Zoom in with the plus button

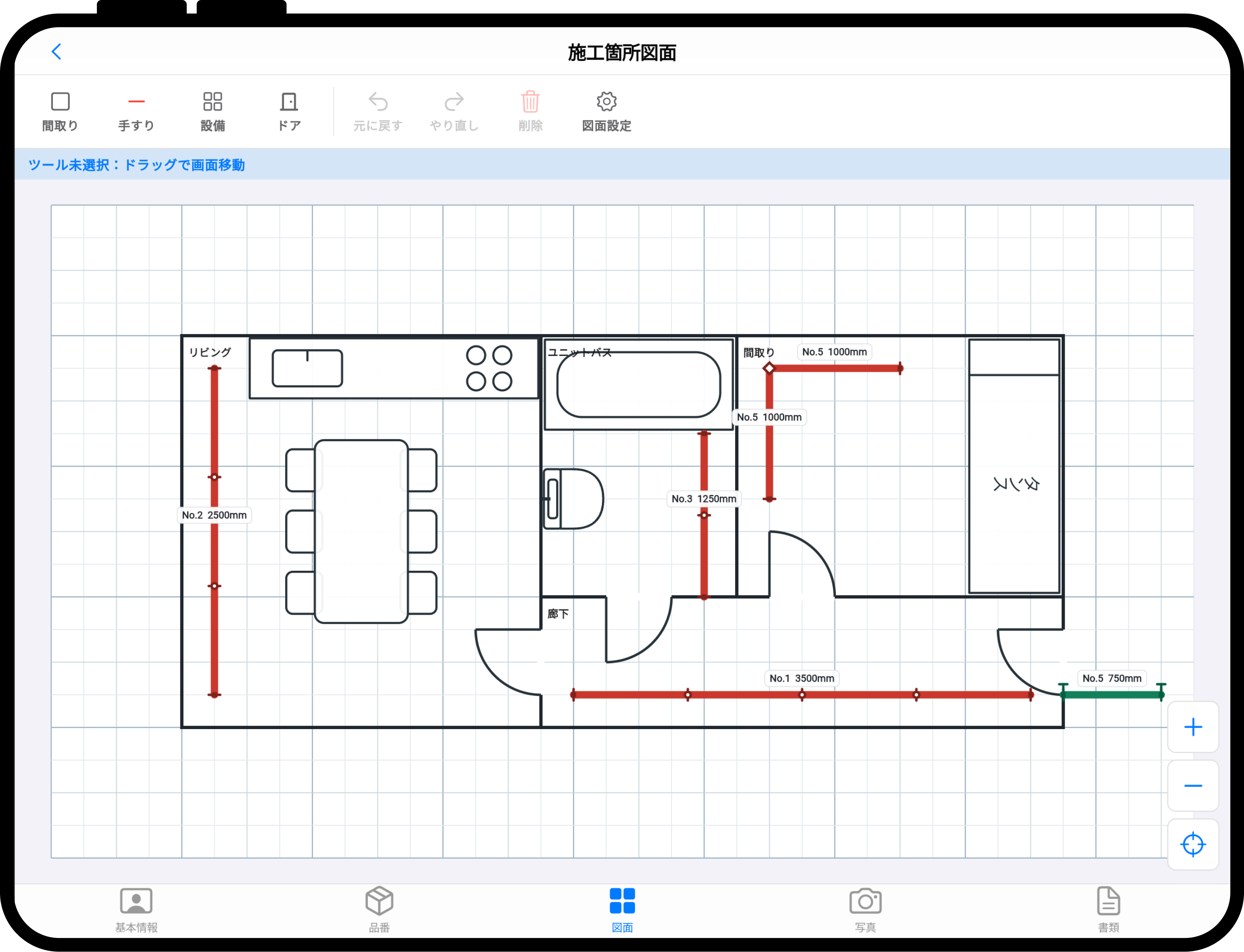click(1193, 727)
